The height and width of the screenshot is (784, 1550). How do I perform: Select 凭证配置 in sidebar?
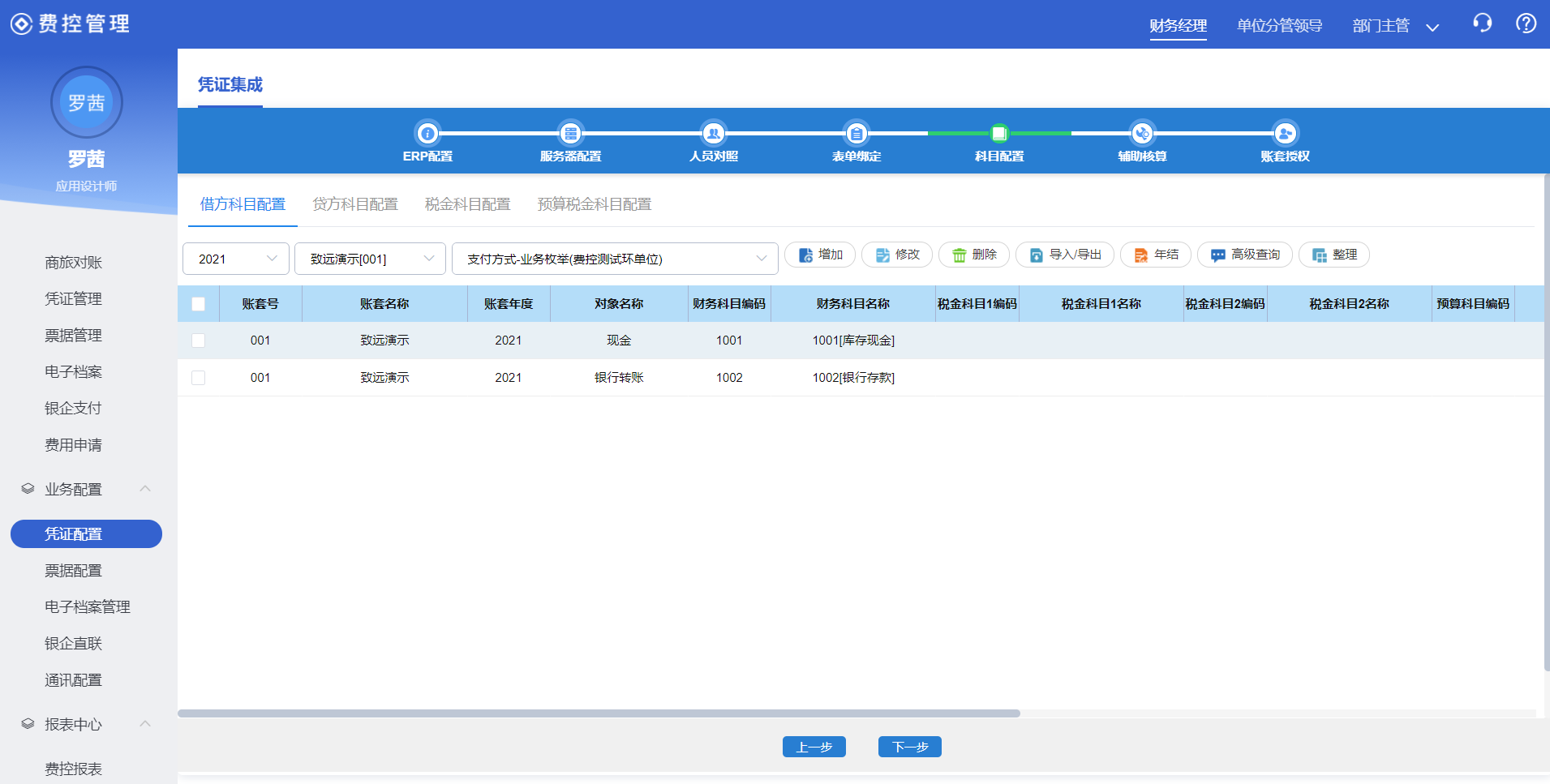coord(86,534)
